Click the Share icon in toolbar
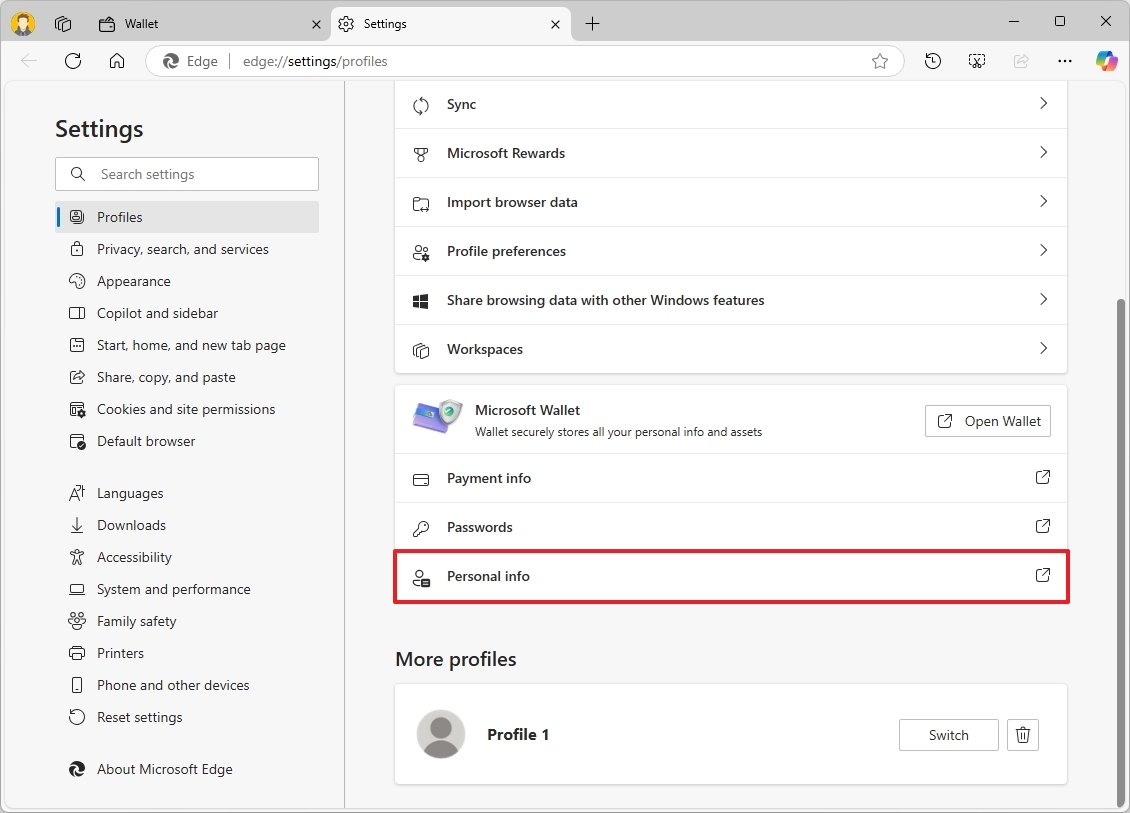The height and width of the screenshot is (813, 1130). (1020, 61)
